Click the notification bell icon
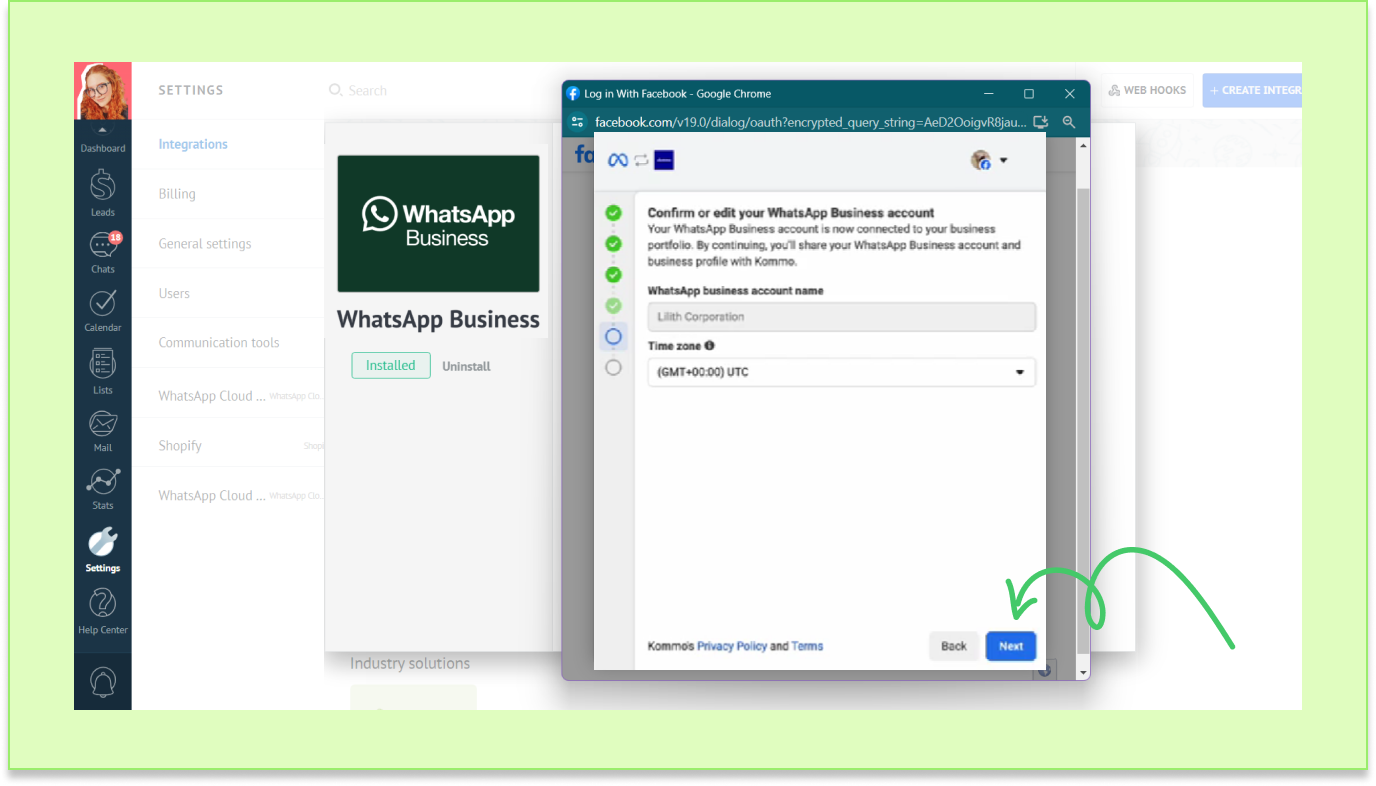 [103, 681]
